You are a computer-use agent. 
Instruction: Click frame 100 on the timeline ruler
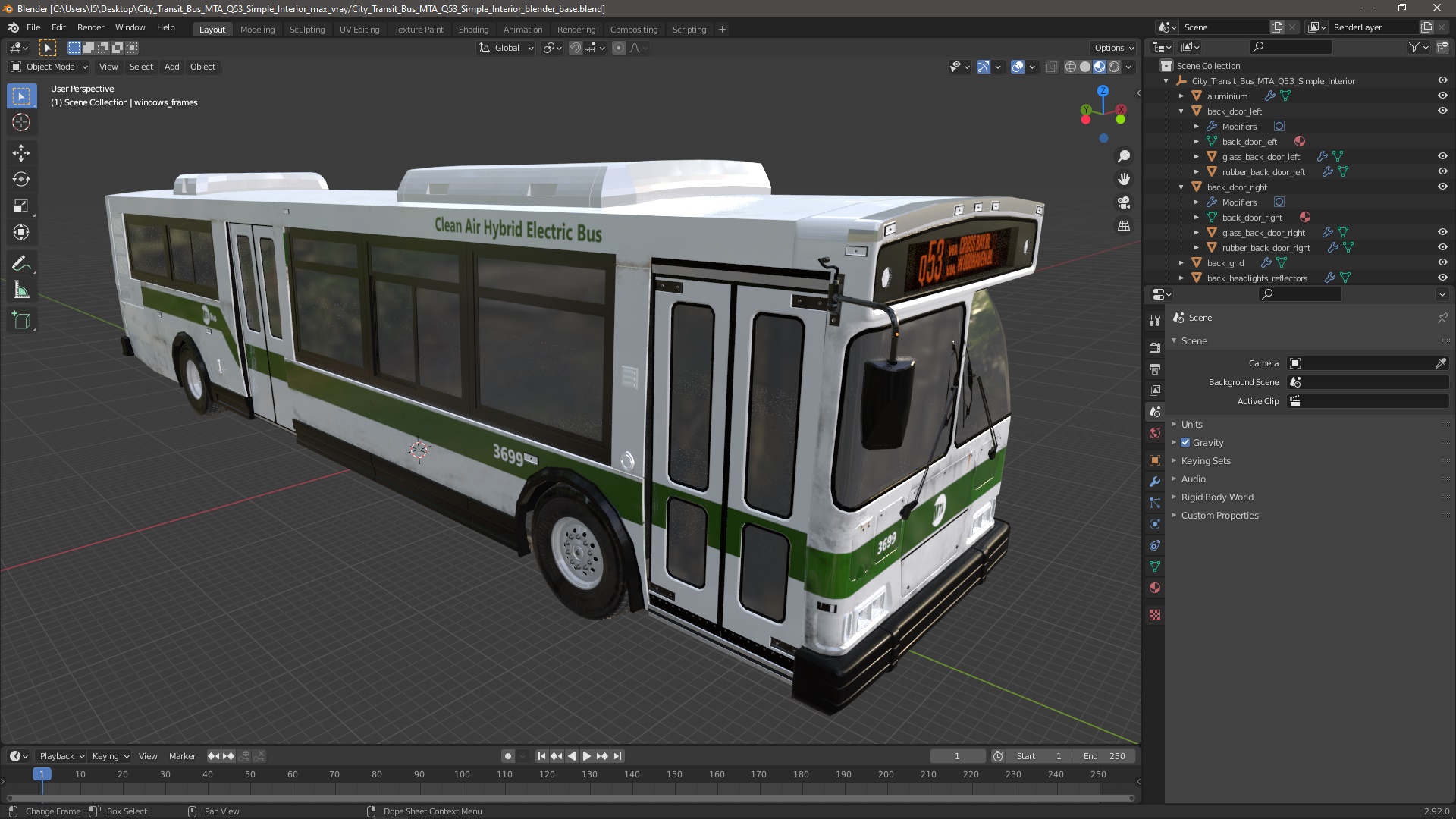[x=462, y=774]
